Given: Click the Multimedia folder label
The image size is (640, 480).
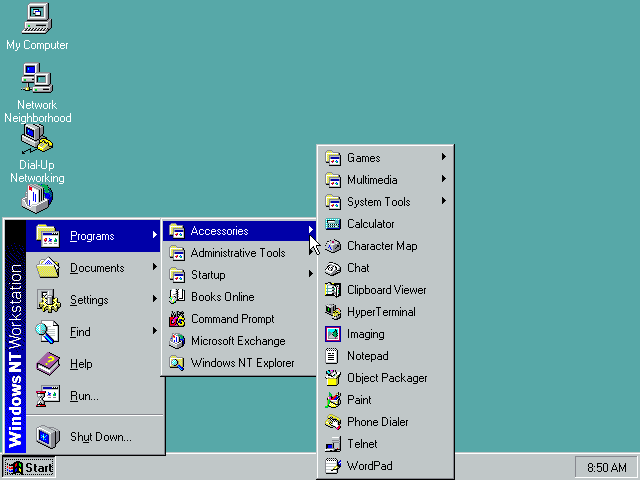Looking at the screenshot, I should pyautogui.click(x=372, y=180).
